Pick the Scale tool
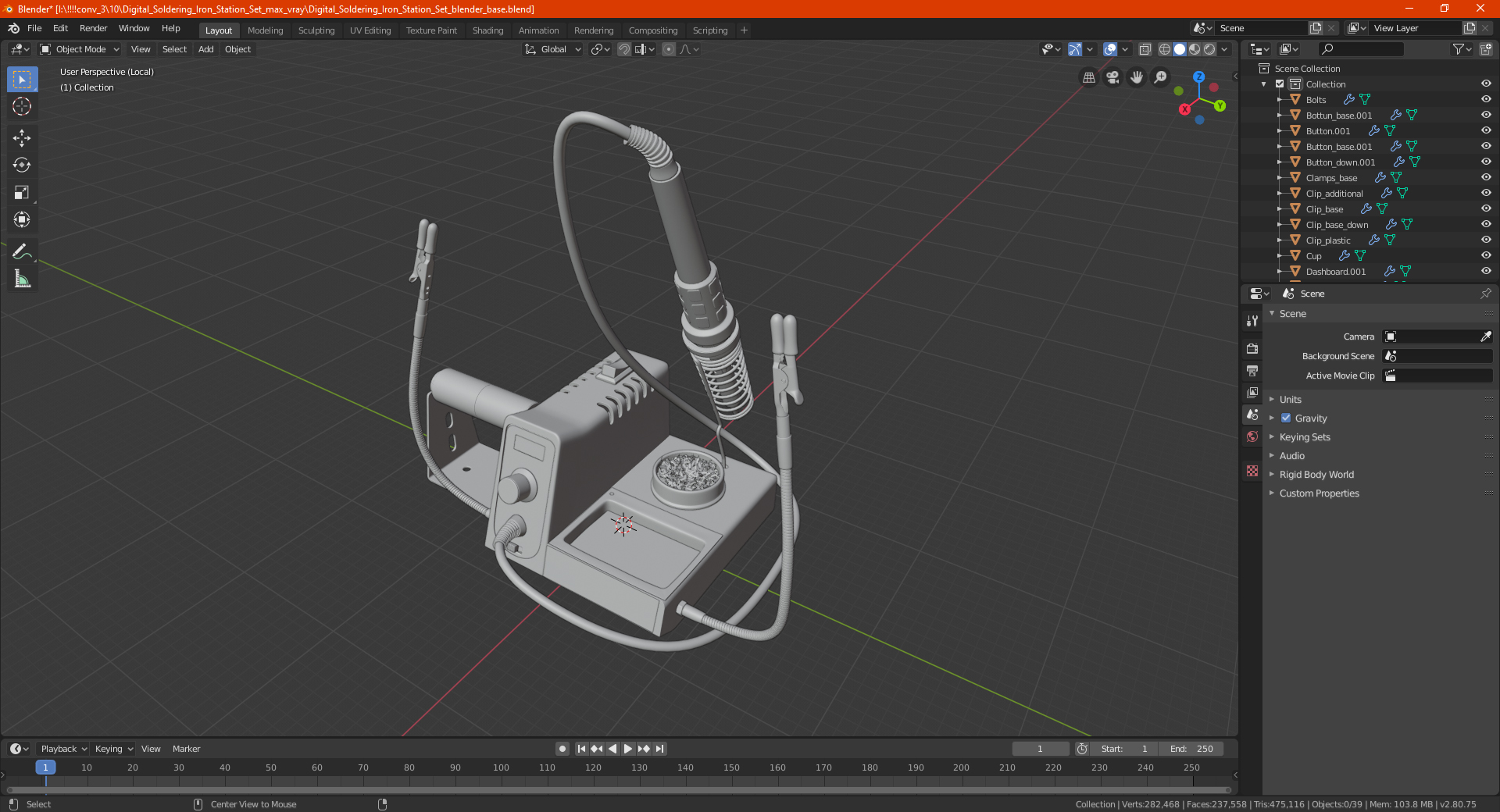Screen dimensions: 1500x812 (x=22, y=193)
